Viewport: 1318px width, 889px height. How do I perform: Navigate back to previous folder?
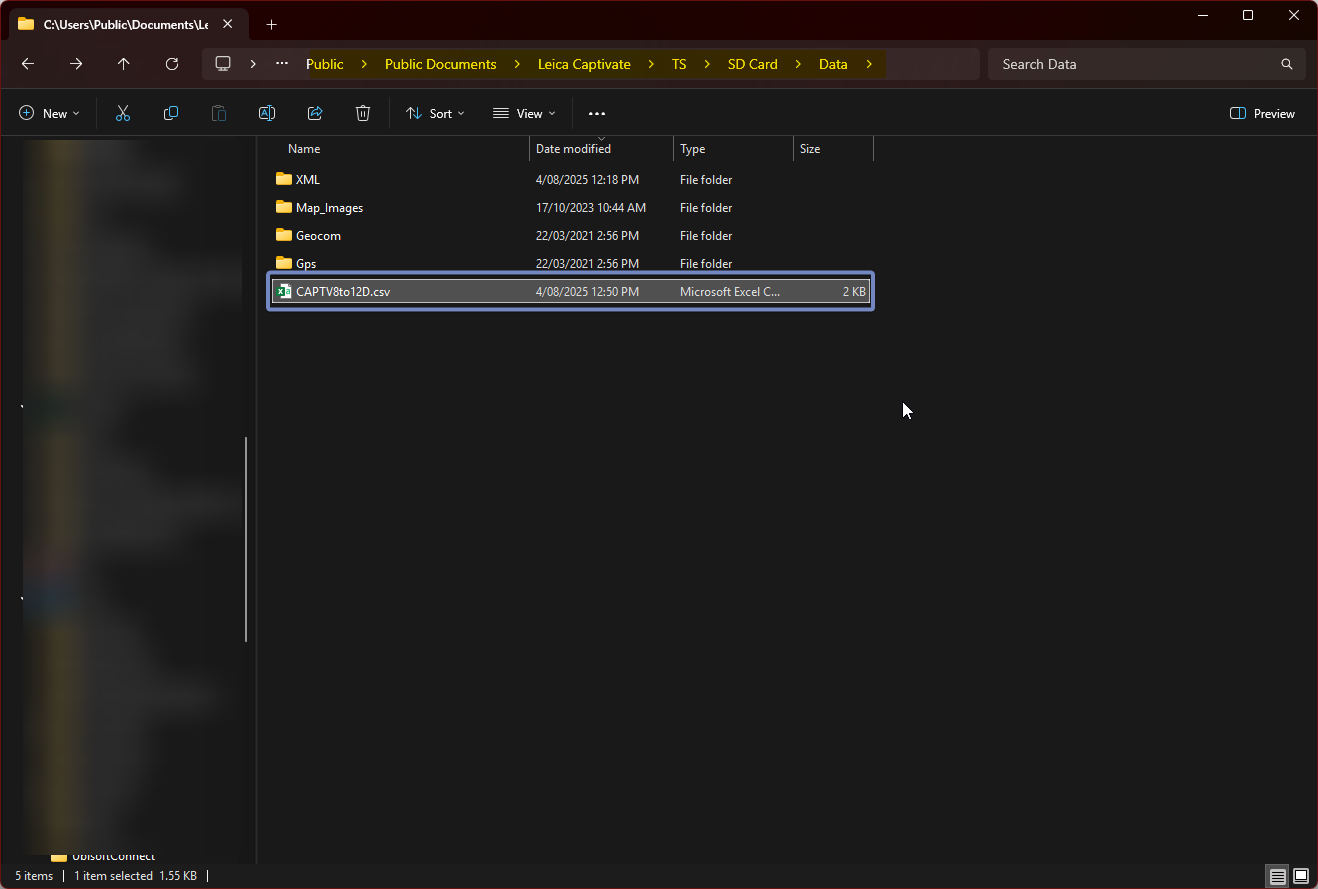(28, 64)
